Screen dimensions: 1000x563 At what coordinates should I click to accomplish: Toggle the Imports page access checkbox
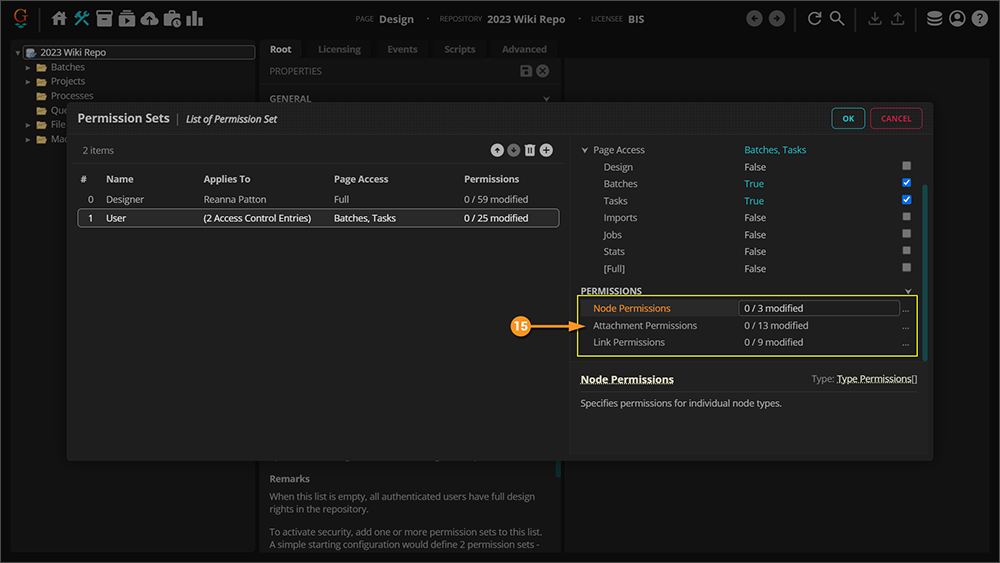[906, 217]
